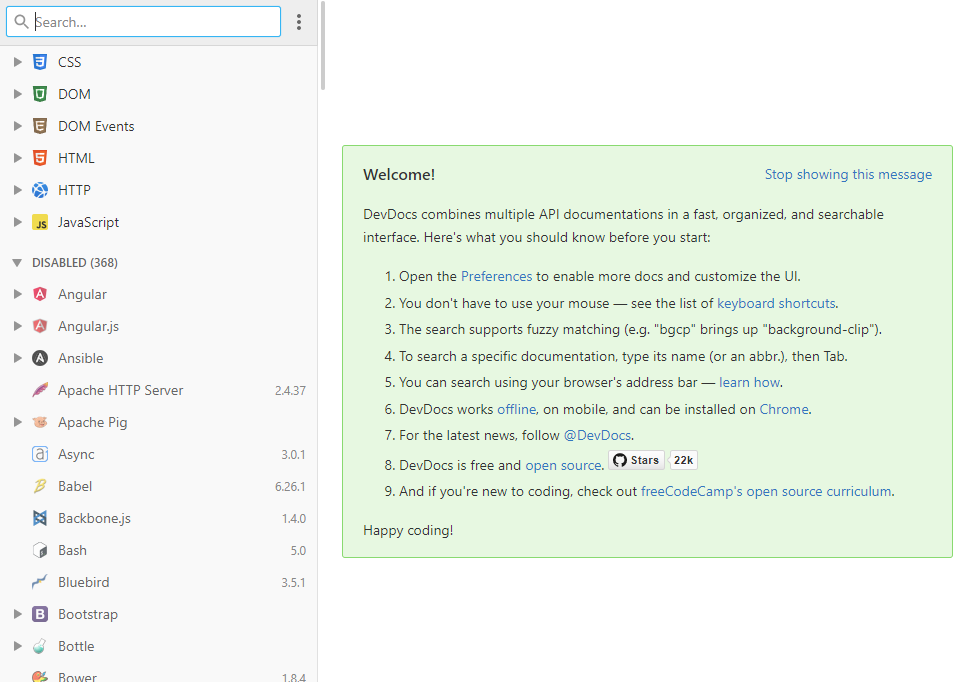Viewport: 976px width, 682px height.
Task: Expand the Ansible versions arrow
Action: tap(17, 358)
